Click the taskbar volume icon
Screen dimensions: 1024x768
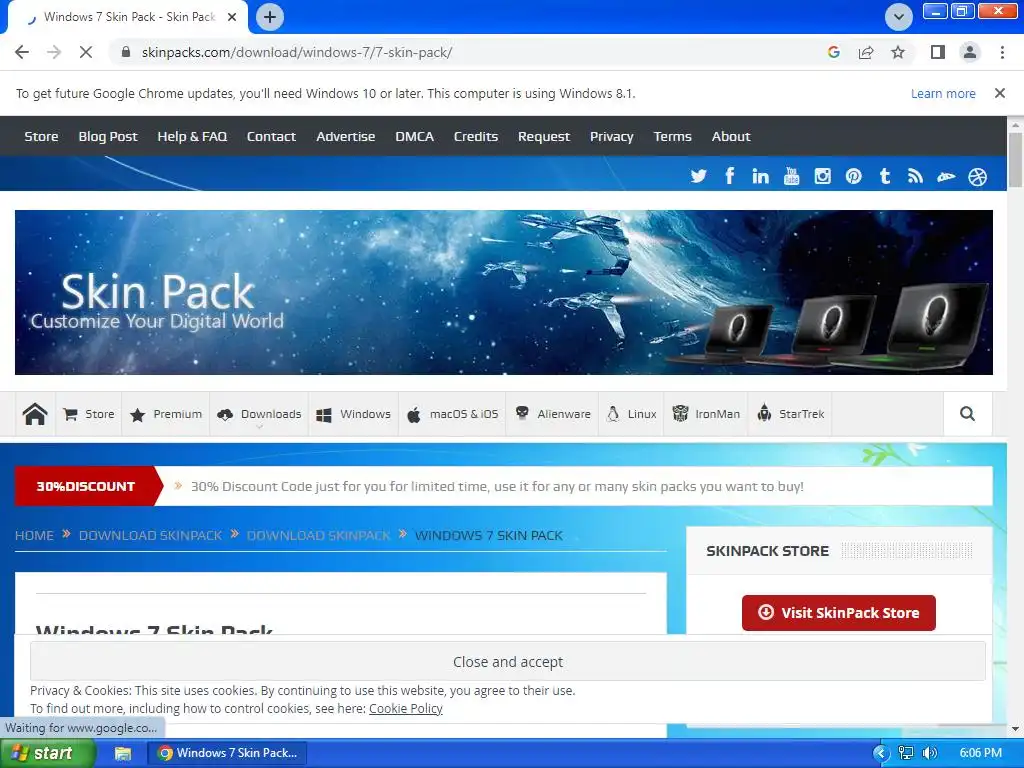pyautogui.click(x=929, y=753)
